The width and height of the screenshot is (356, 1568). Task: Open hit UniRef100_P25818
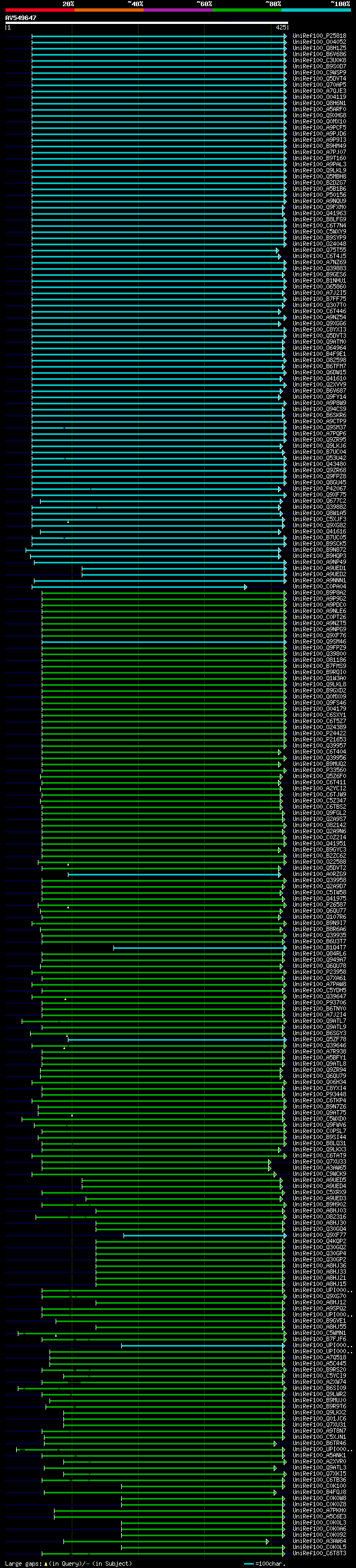(x=319, y=36)
